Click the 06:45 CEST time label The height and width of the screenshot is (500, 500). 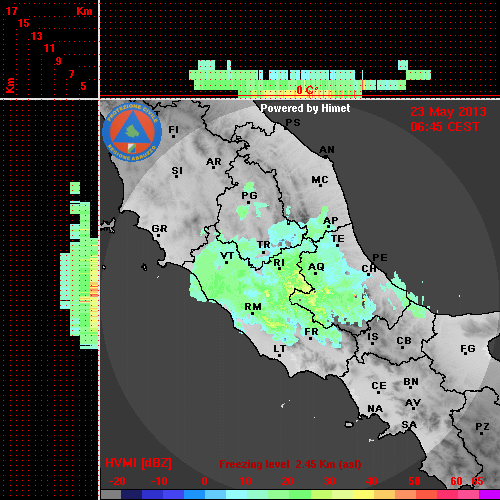(x=445, y=127)
